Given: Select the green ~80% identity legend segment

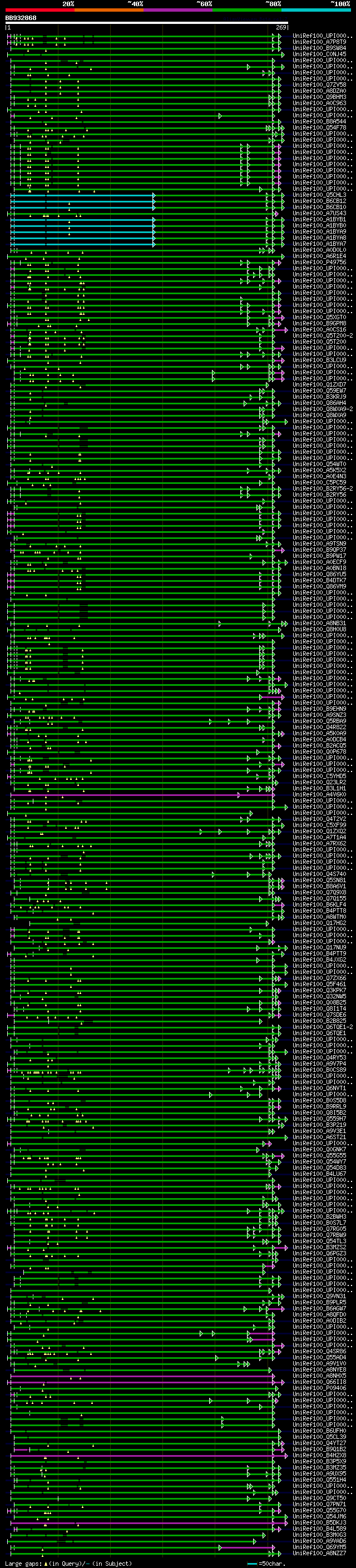Looking at the screenshot, I should pos(247,11).
